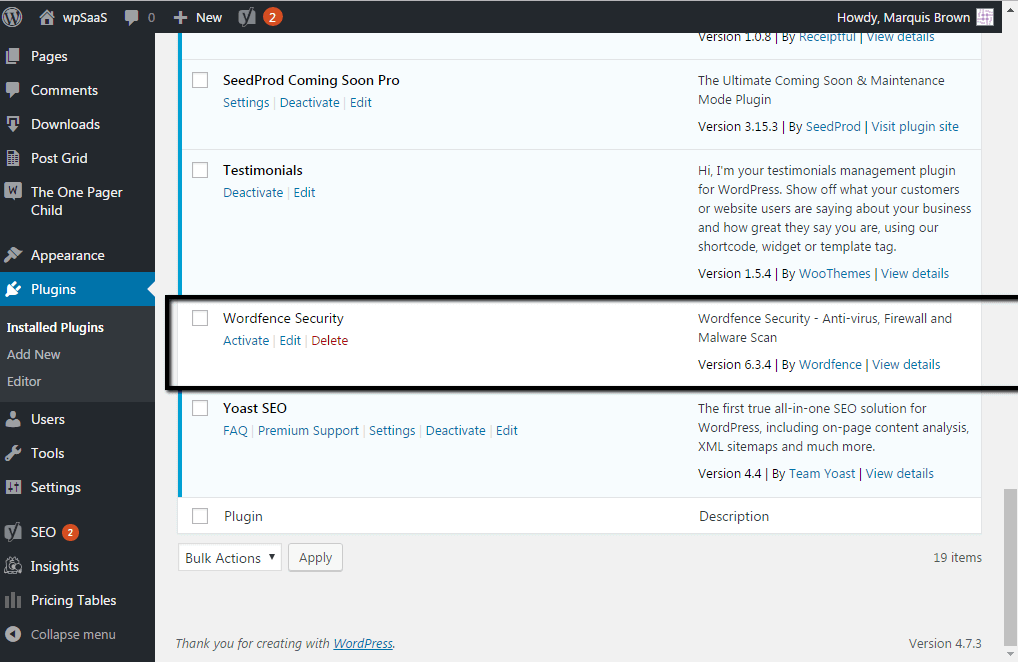Tick the Testimonials plugin checkbox
The width and height of the screenshot is (1018, 662).
tap(200, 170)
